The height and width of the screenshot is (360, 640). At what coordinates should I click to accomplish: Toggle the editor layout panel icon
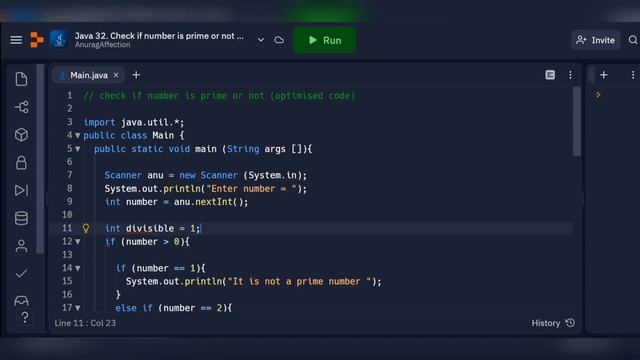coord(550,75)
